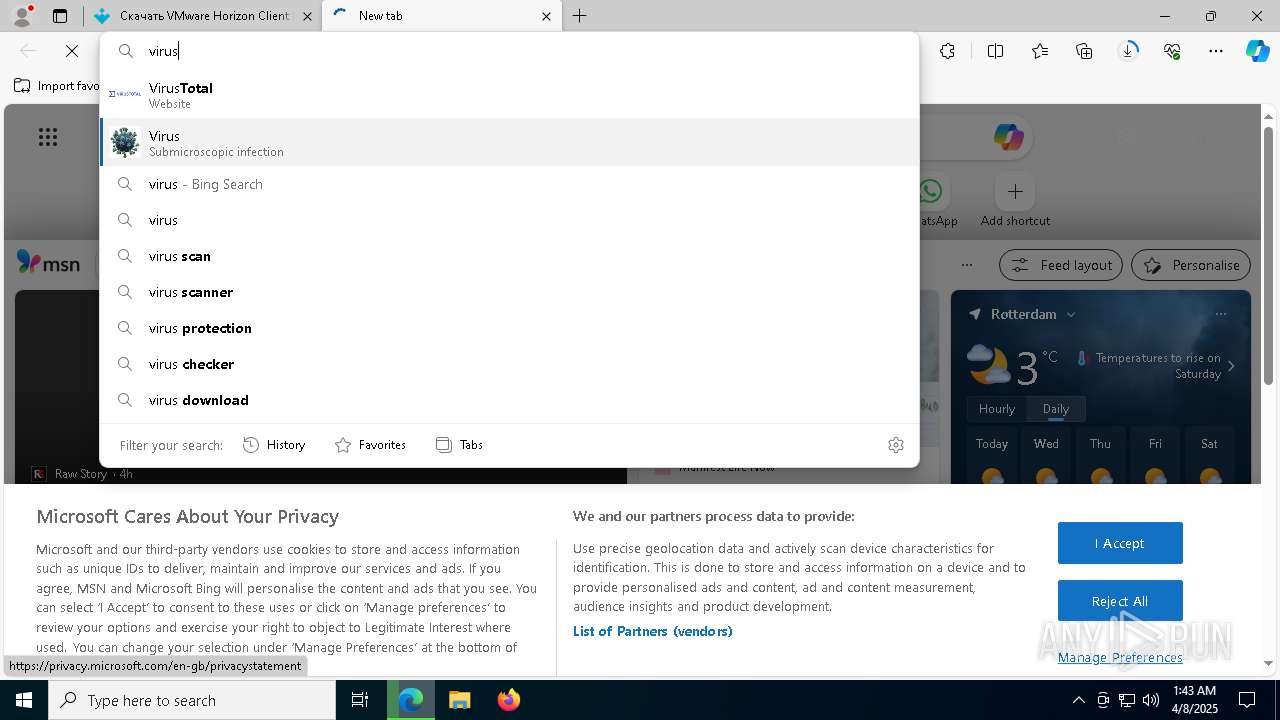The image size is (1280, 720).
Task: Select the Virus submicroscopic infection suggestion
Action: (x=509, y=143)
